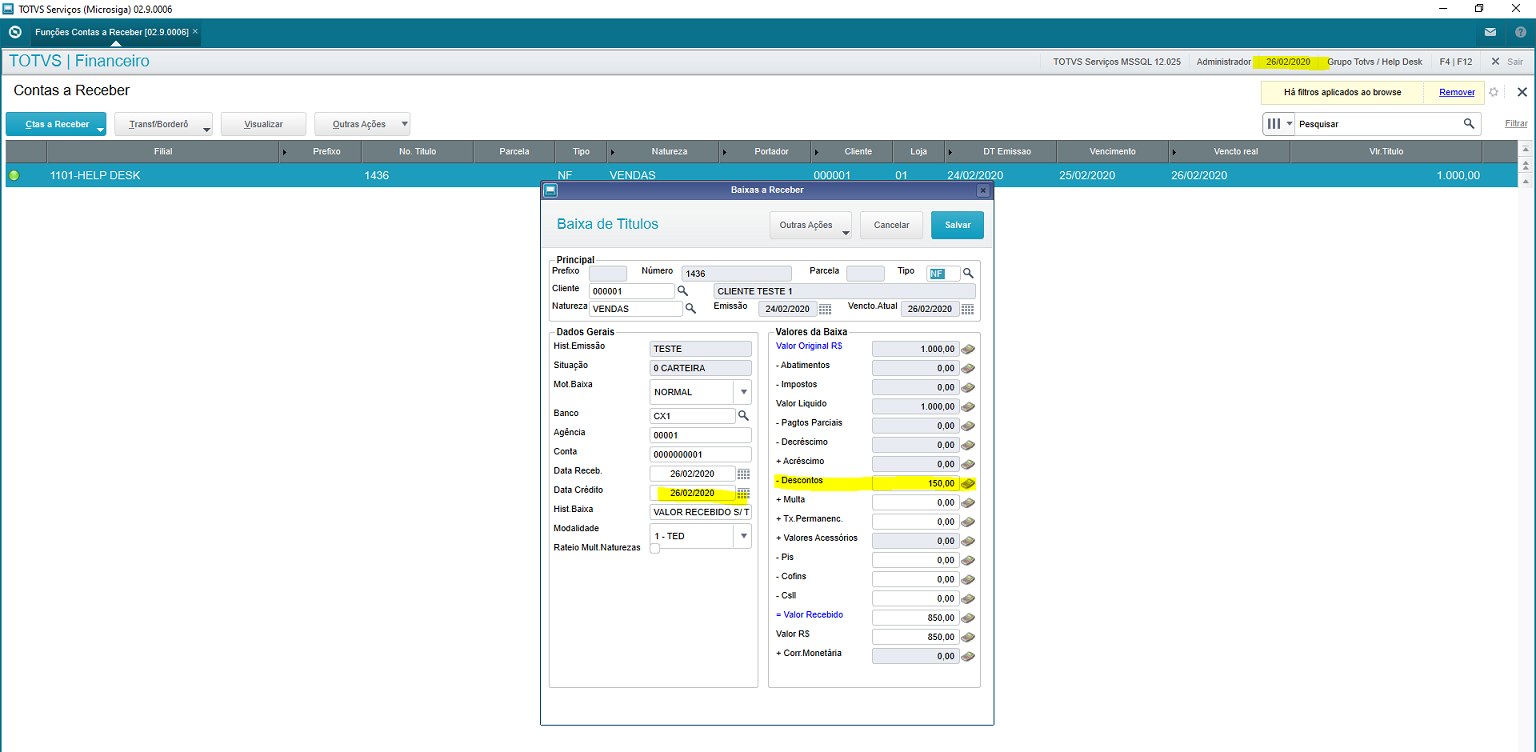Screen dimensions: 1536x752
Task: Expand the Mot.Baixa dropdown
Action: [742, 392]
